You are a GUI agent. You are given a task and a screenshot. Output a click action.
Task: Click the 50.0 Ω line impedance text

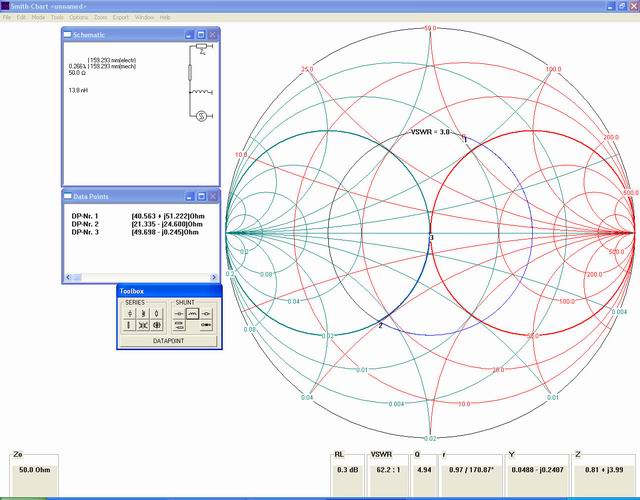point(77,73)
